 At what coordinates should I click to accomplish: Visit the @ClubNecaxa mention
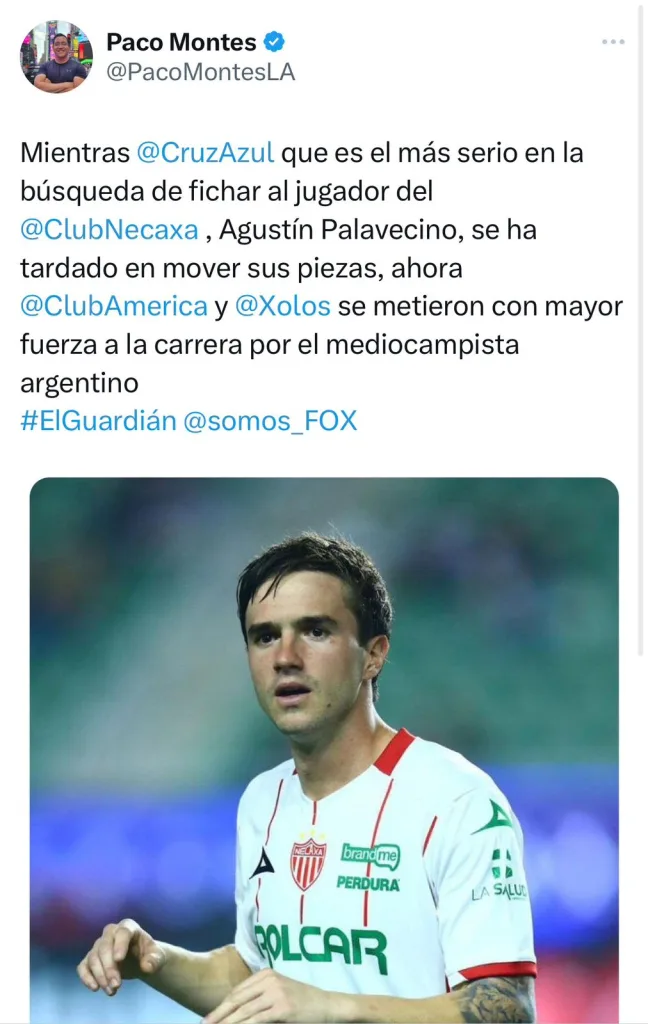pos(109,229)
